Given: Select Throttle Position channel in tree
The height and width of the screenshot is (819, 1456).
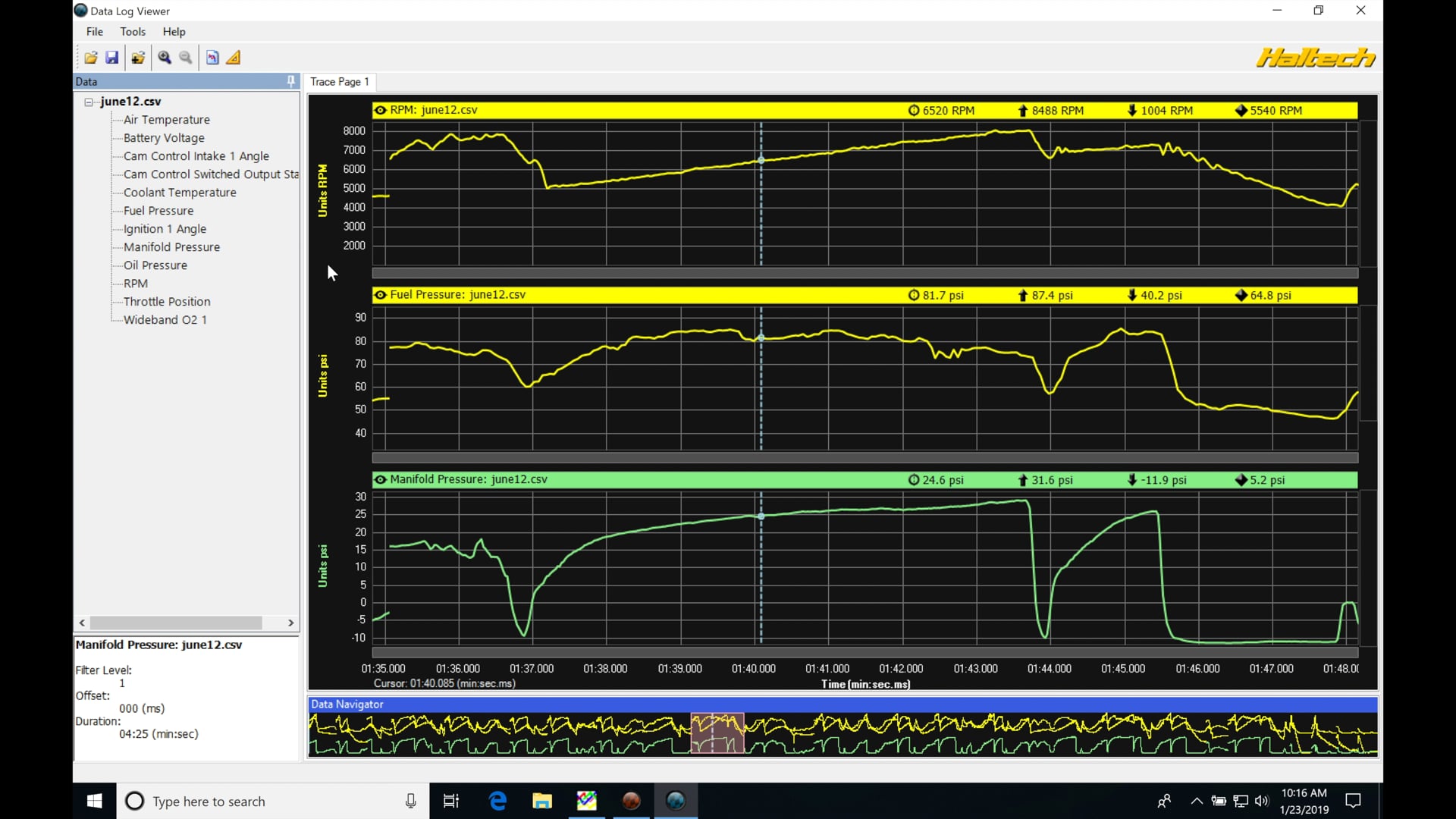Looking at the screenshot, I should pyautogui.click(x=167, y=302).
